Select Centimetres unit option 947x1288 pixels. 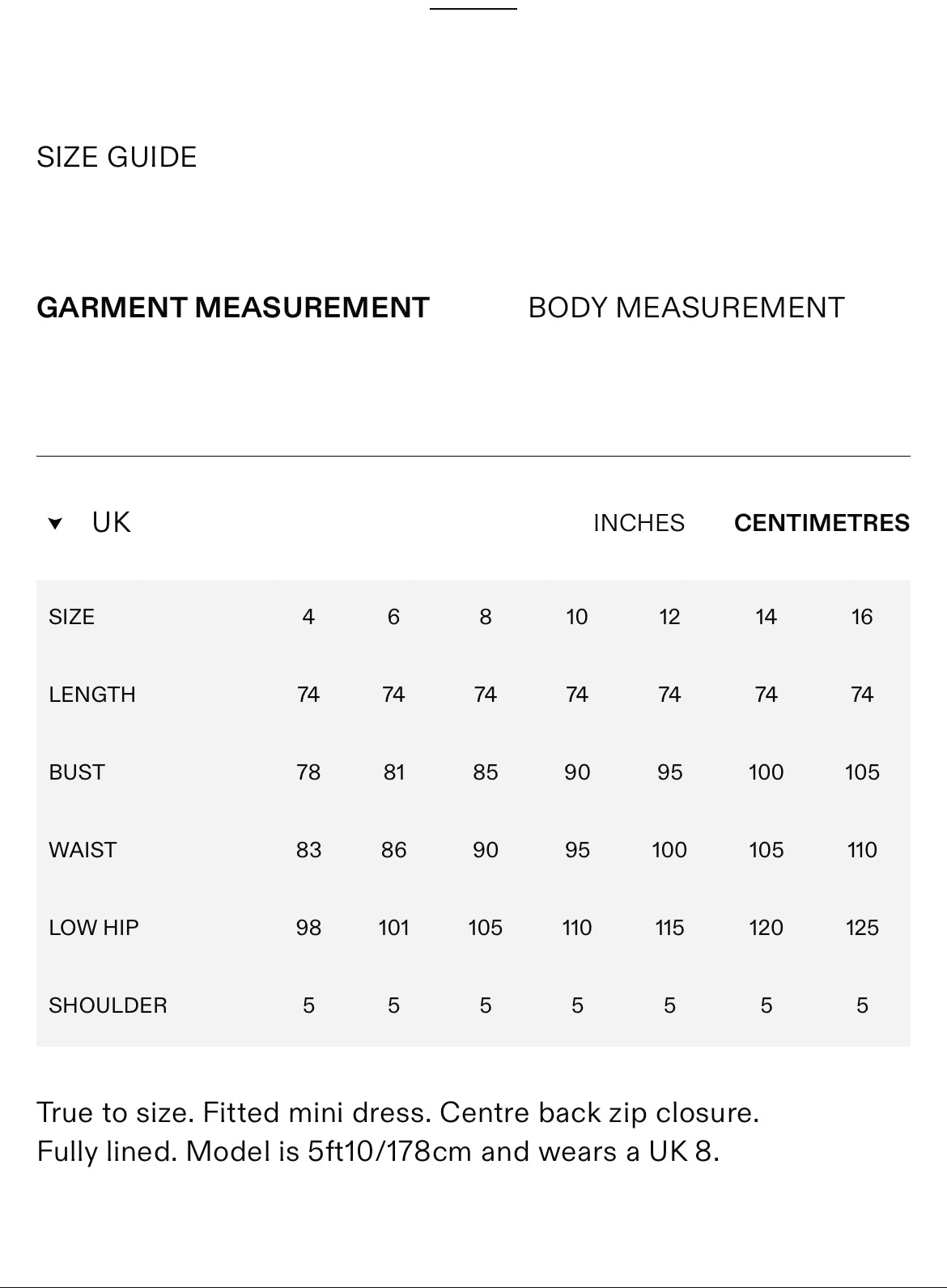point(822,523)
